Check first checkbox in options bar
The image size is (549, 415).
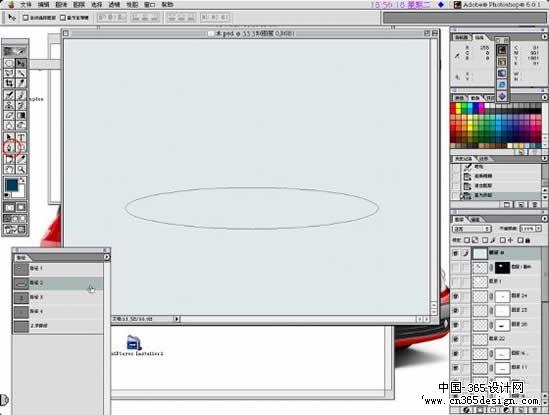point(26,18)
